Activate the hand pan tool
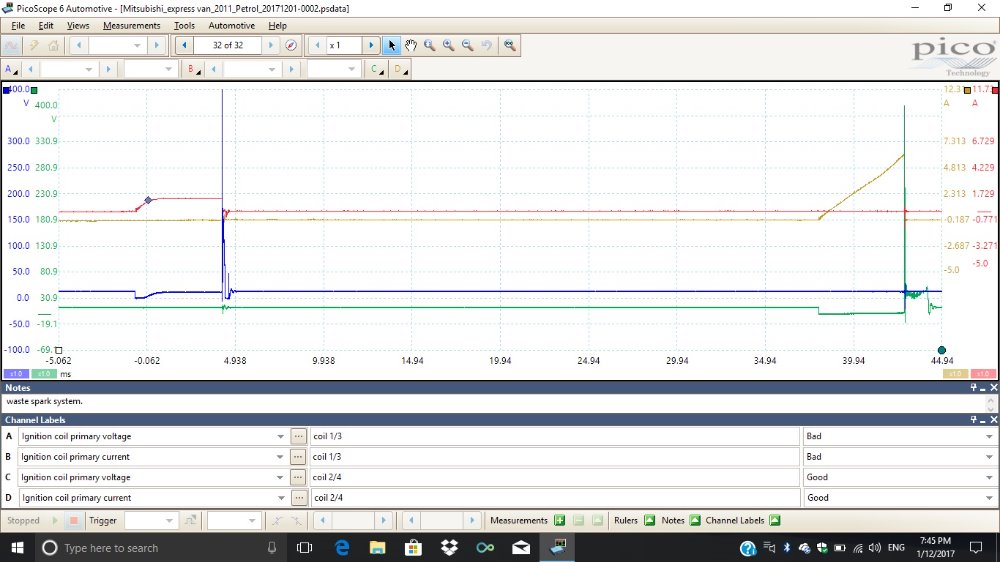Screen dimensions: 1000x562 (410, 46)
